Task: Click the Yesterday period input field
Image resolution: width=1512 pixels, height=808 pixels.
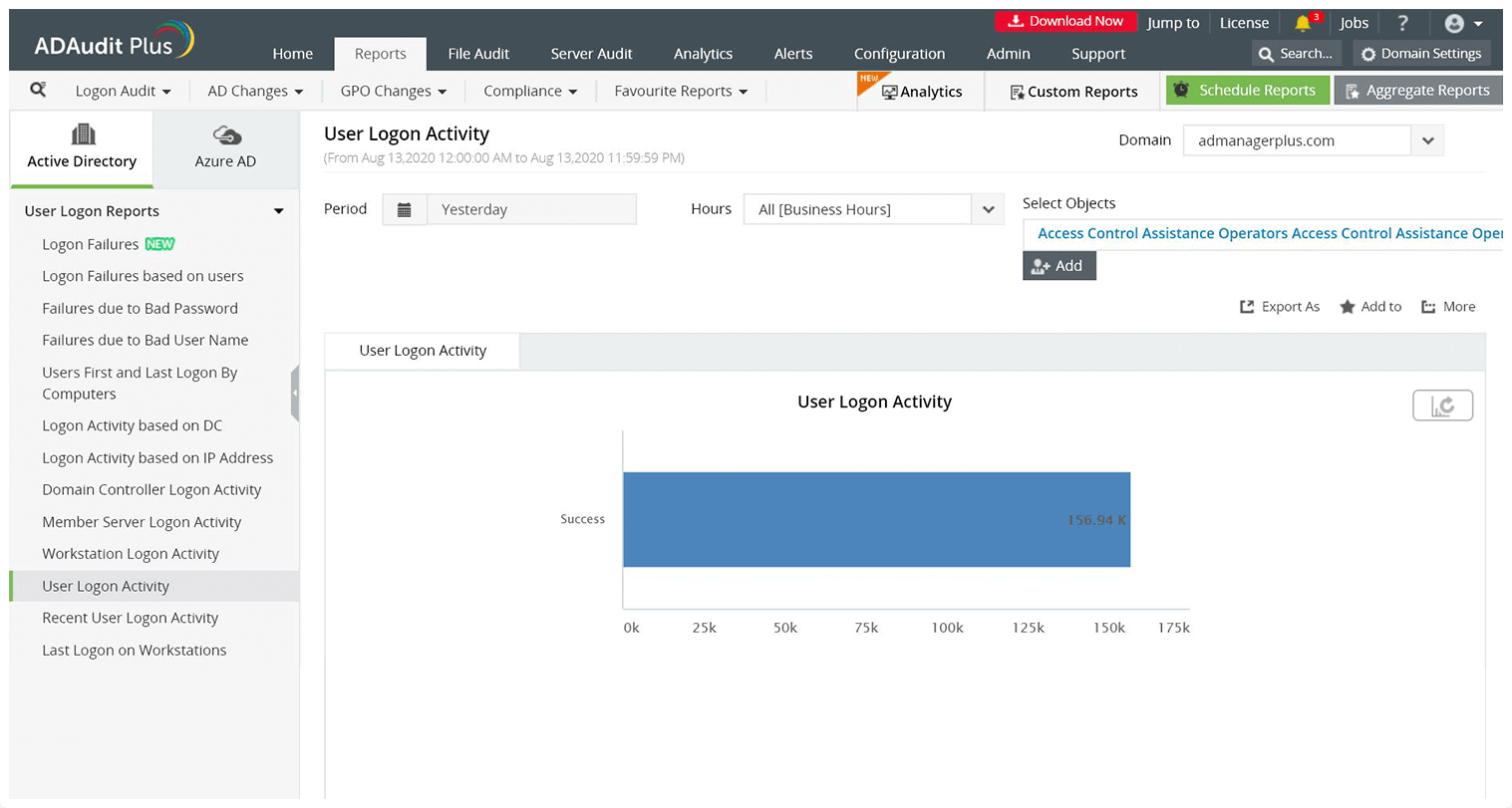Action: click(x=533, y=209)
